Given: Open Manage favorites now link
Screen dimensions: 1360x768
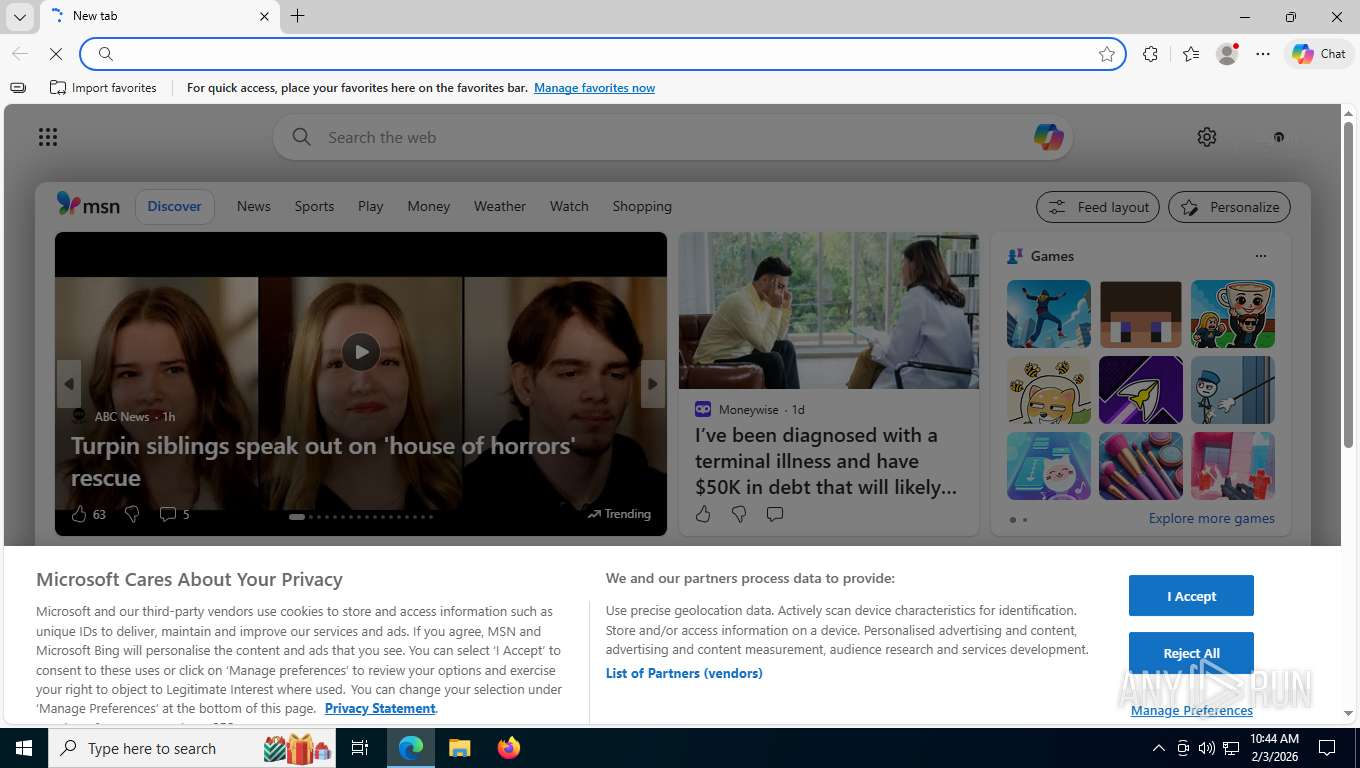Looking at the screenshot, I should point(594,88).
